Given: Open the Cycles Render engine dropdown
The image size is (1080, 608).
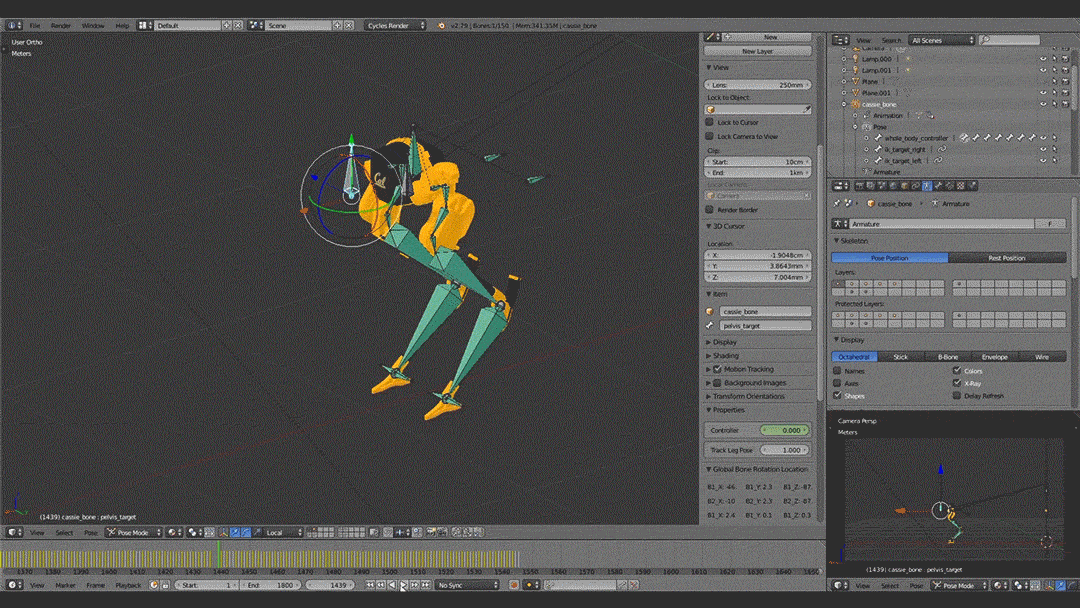Looking at the screenshot, I should pyautogui.click(x=394, y=25).
